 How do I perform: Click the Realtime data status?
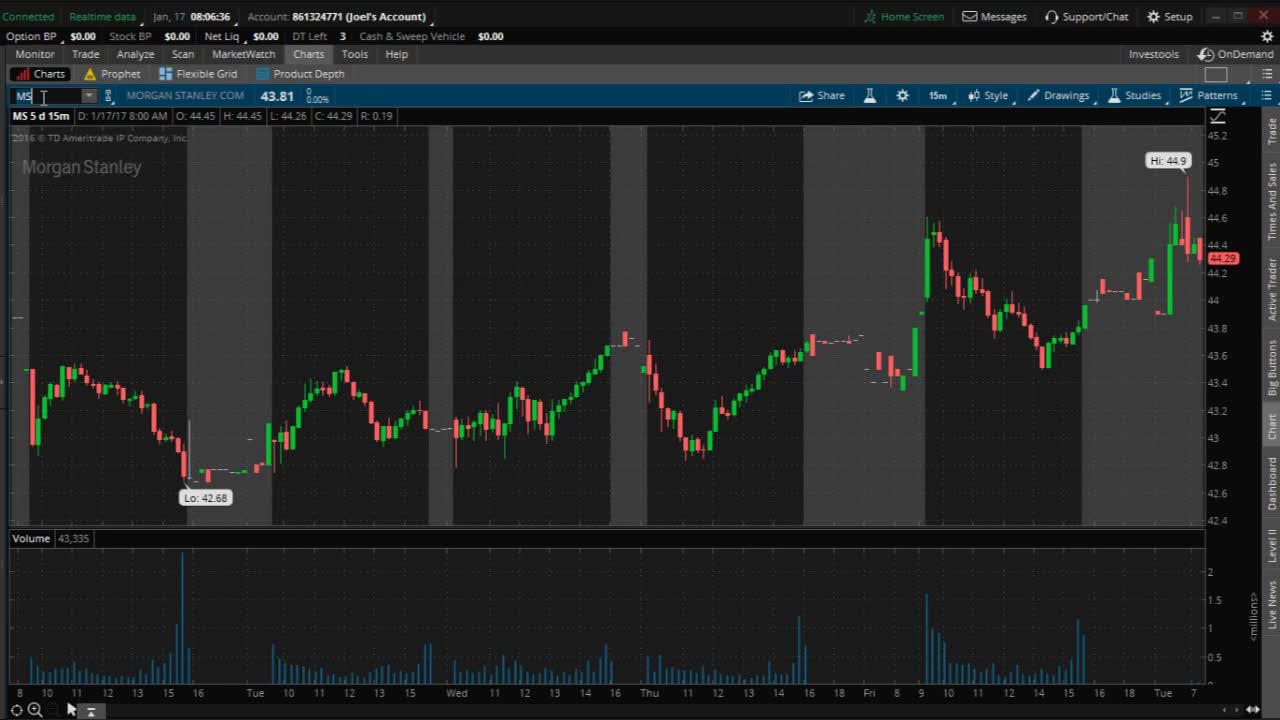click(102, 17)
